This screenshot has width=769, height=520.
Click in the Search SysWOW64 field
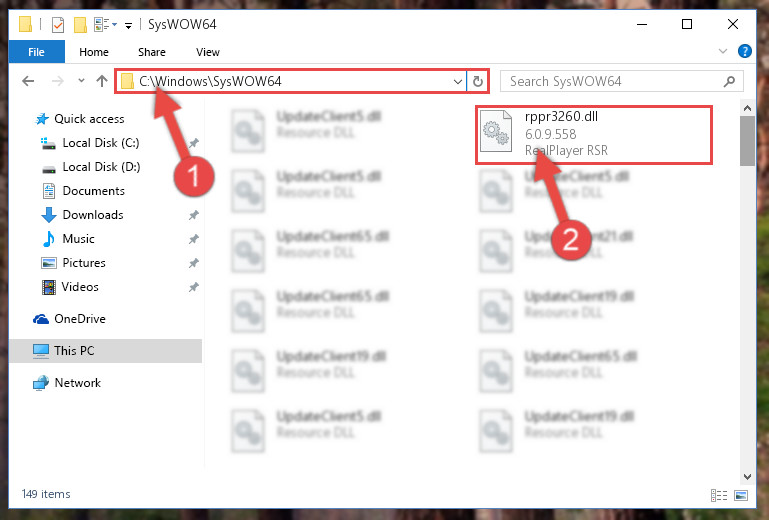613,81
